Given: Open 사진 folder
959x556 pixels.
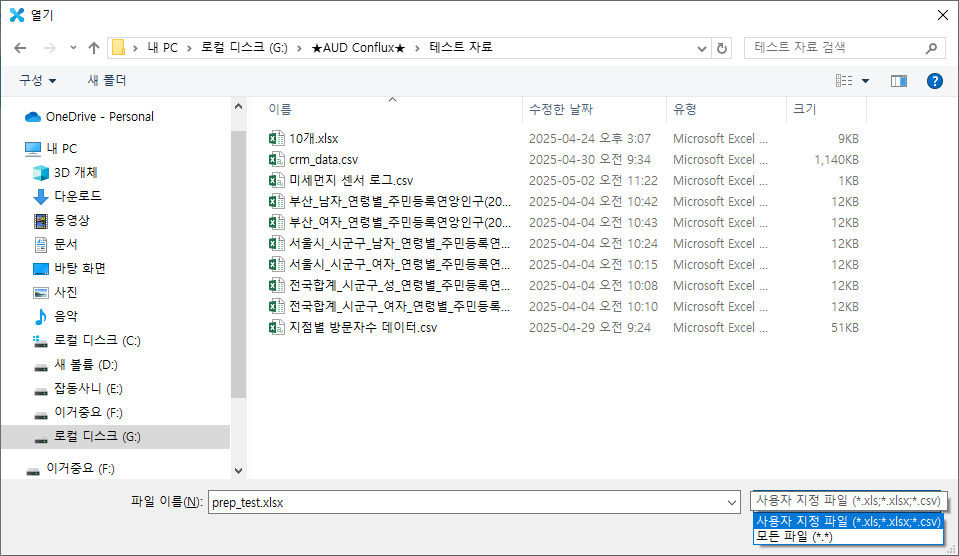Looking at the screenshot, I should coord(54,292).
